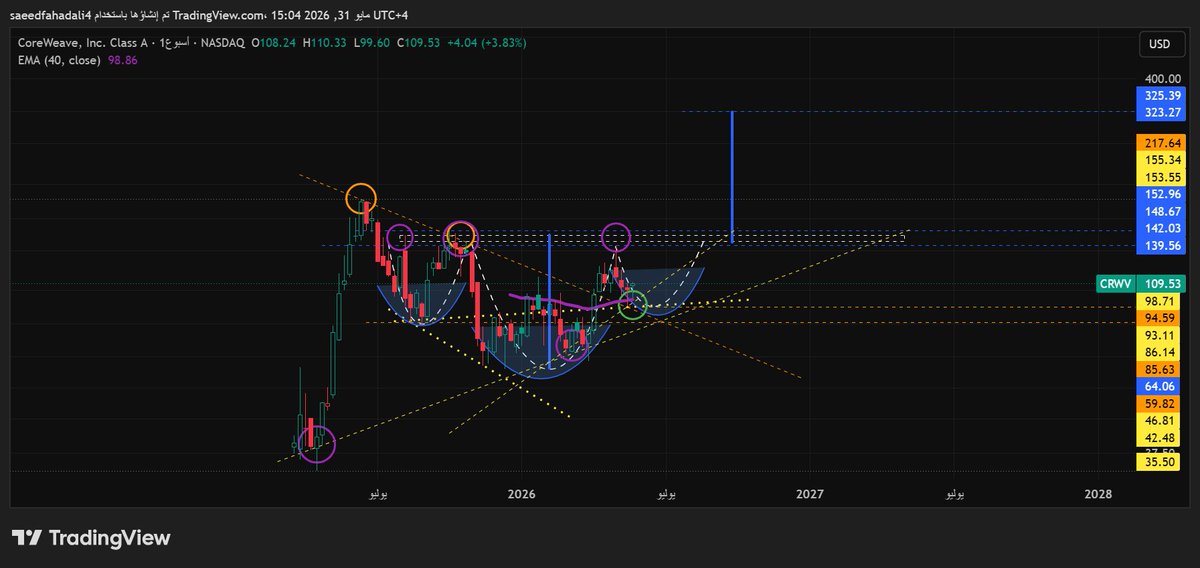This screenshot has width=1200, height=568.
Task: Click the 2027 time axis label
Action: [x=810, y=494]
